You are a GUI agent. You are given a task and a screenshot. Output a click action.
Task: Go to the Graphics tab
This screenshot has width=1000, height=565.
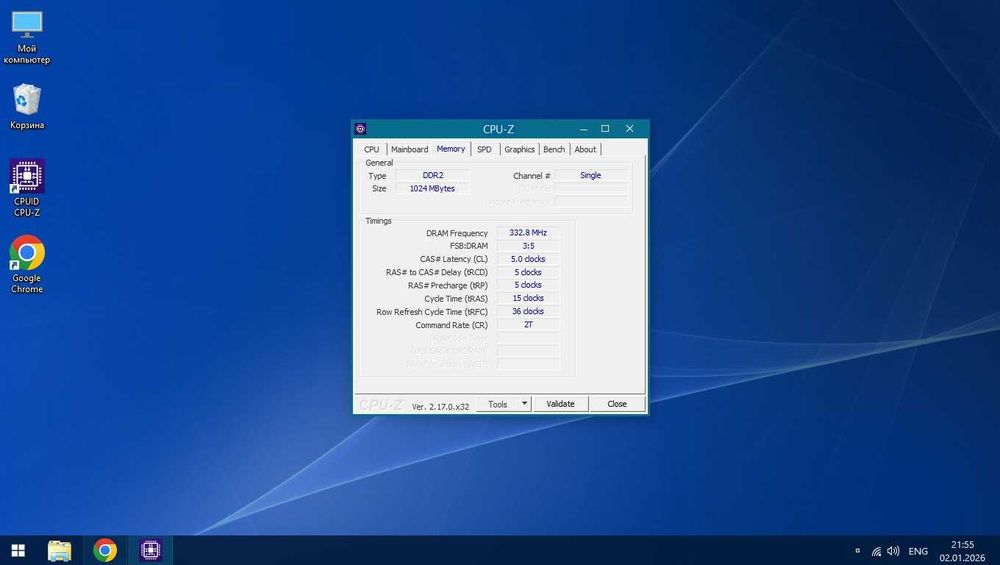(x=519, y=149)
